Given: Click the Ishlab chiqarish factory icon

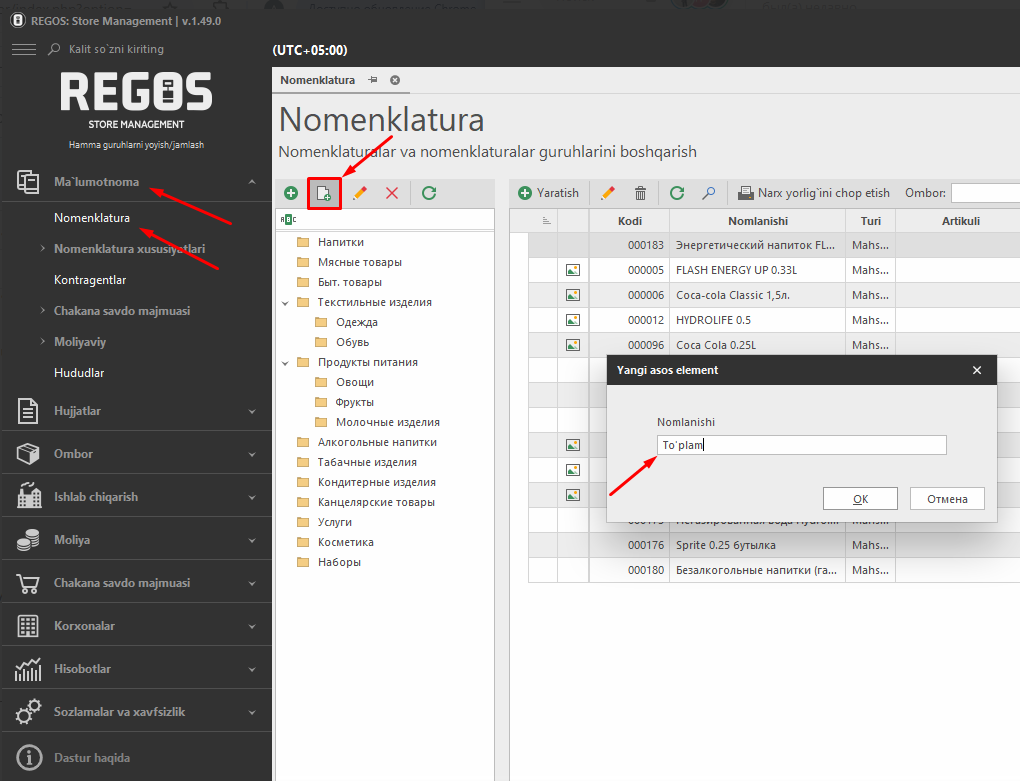Looking at the screenshot, I should click(29, 496).
